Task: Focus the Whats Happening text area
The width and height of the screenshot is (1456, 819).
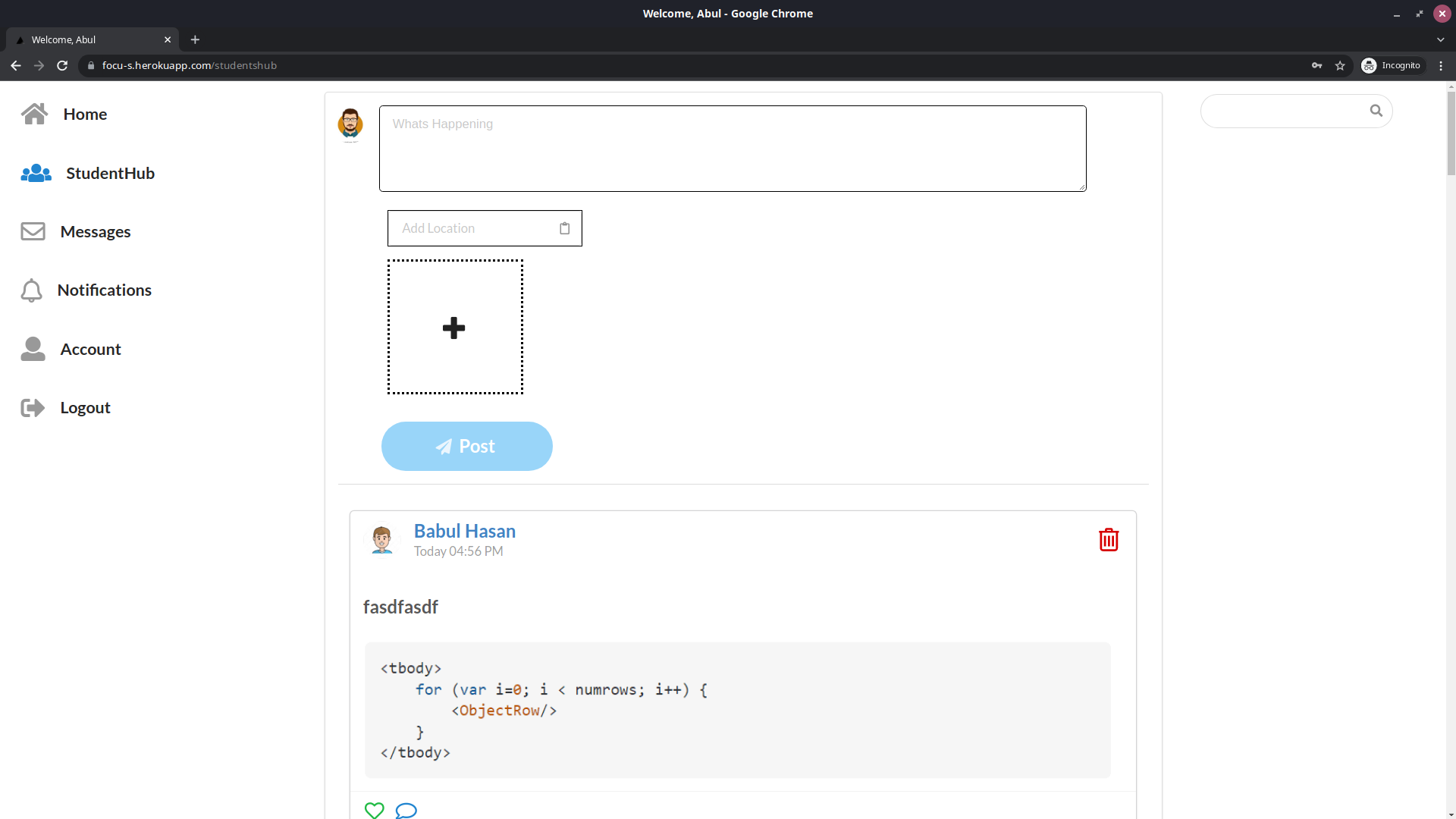Action: [732, 149]
